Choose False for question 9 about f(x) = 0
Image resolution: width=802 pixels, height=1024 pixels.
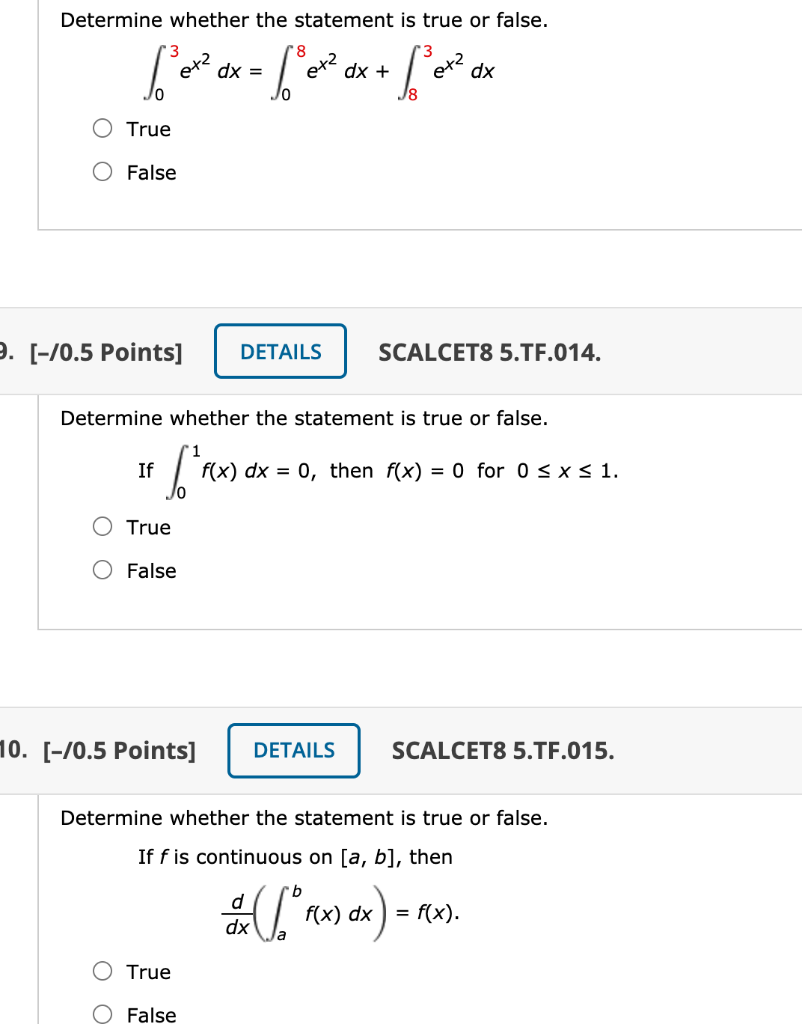[103, 570]
